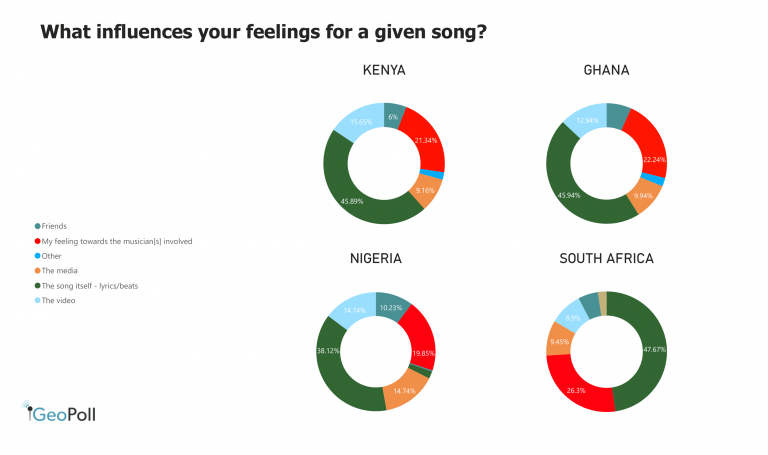Select Kenya's 21.34% red segment
This screenshot has height=455, width=768.
click(427, 144)
